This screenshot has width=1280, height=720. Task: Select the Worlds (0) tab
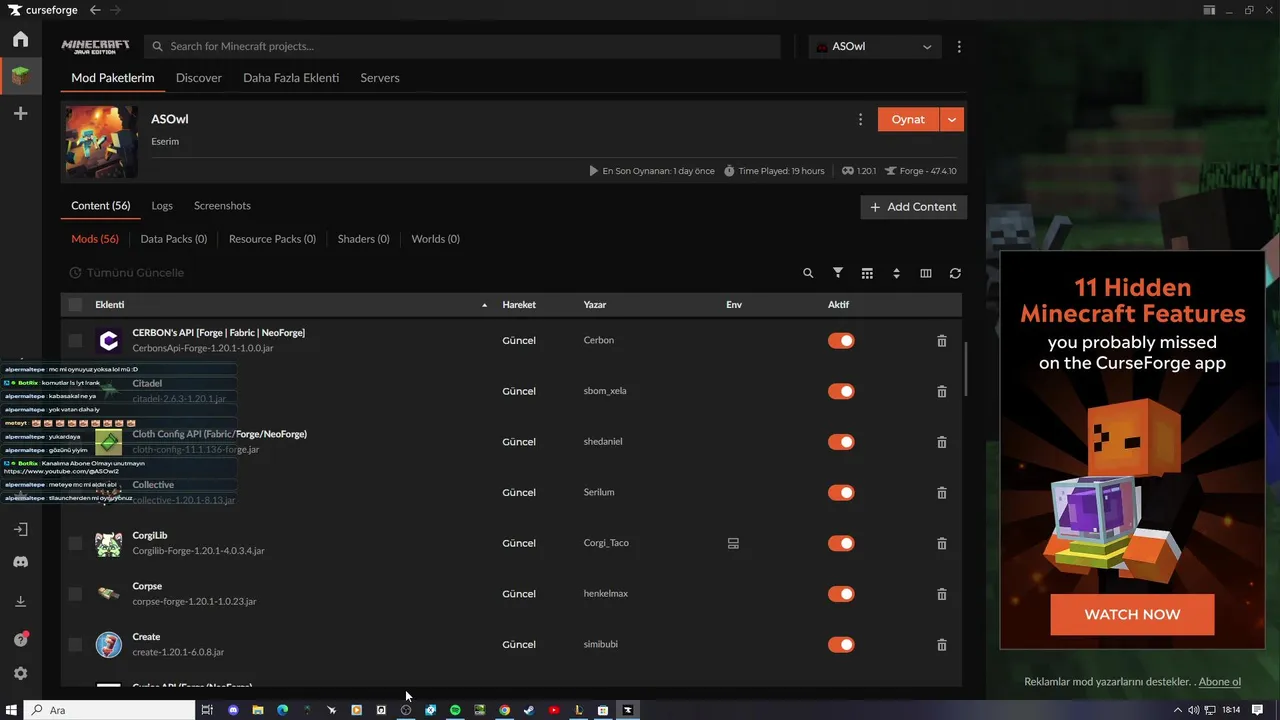click(x=436, y=239)
